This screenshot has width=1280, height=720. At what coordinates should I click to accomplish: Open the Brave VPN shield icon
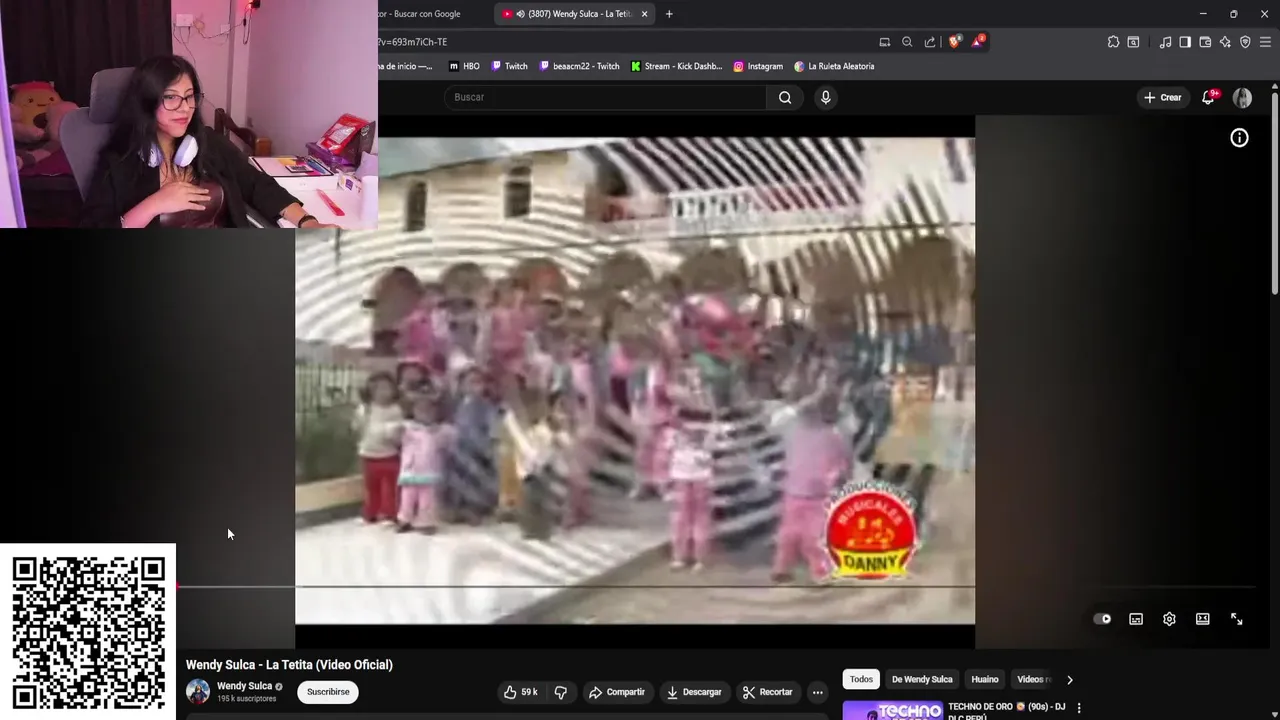1245,42
